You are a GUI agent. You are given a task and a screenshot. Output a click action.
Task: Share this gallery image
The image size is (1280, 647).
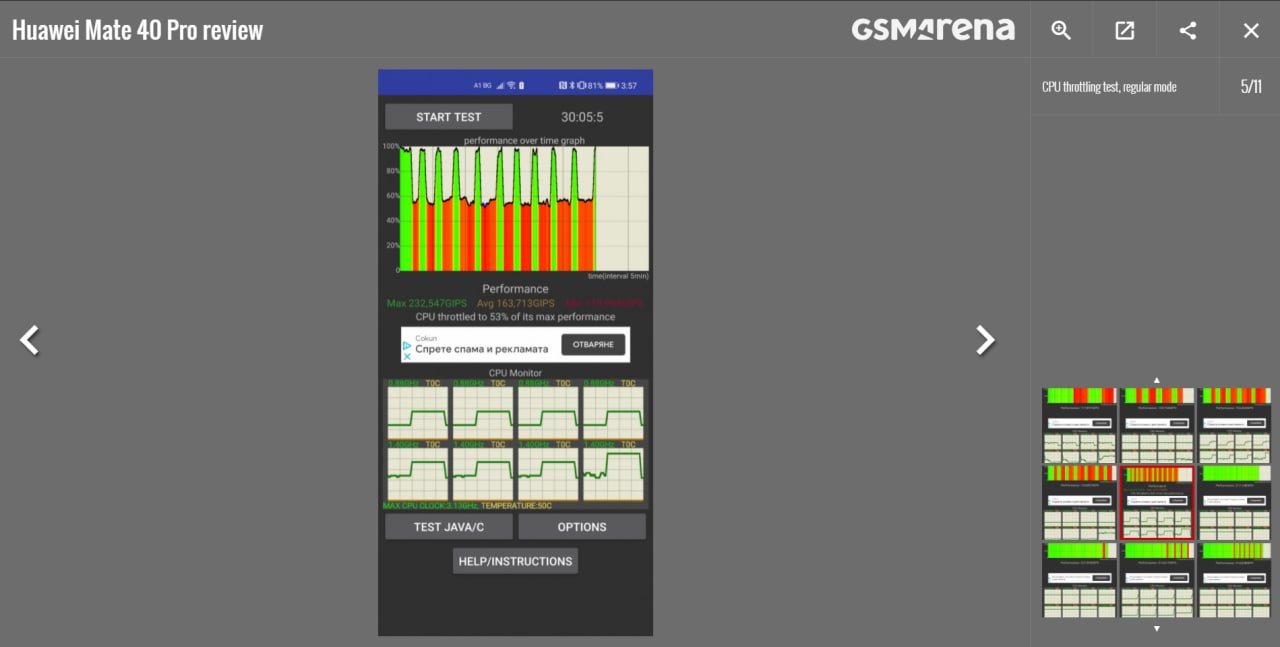tap(1188, 30)
